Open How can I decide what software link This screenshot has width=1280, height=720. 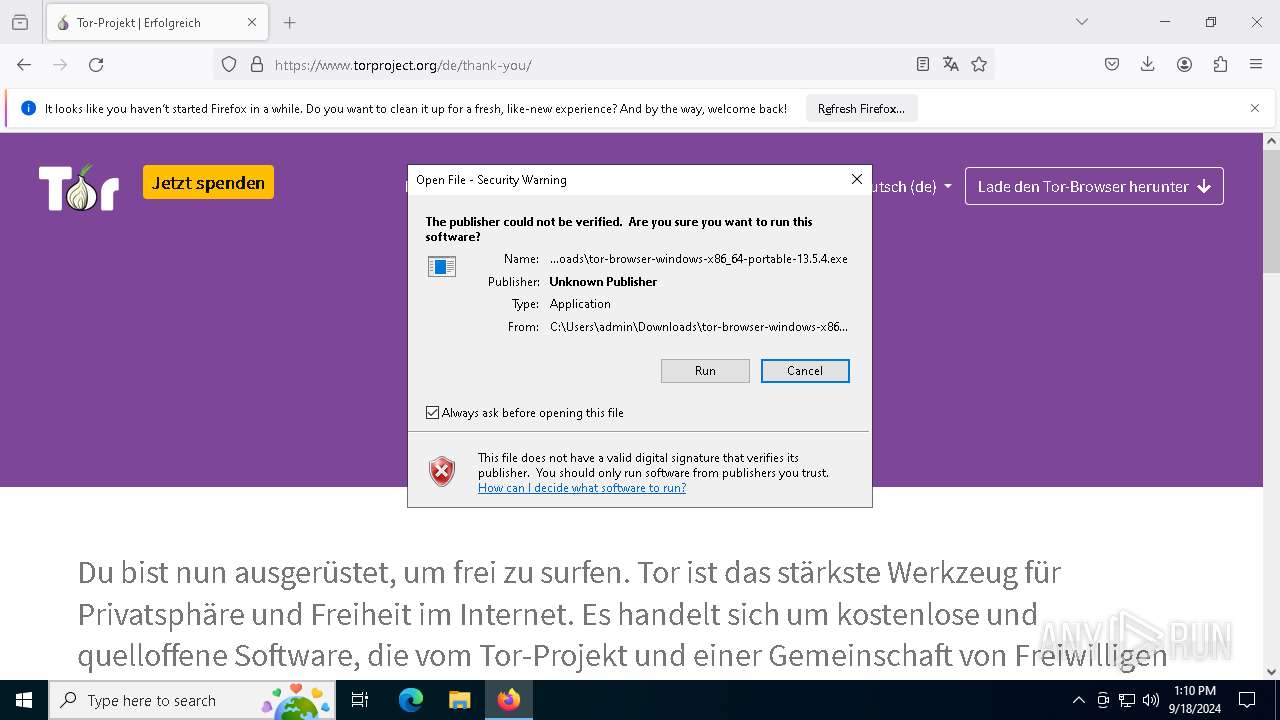pyautogui.click(x=582, y=488)
